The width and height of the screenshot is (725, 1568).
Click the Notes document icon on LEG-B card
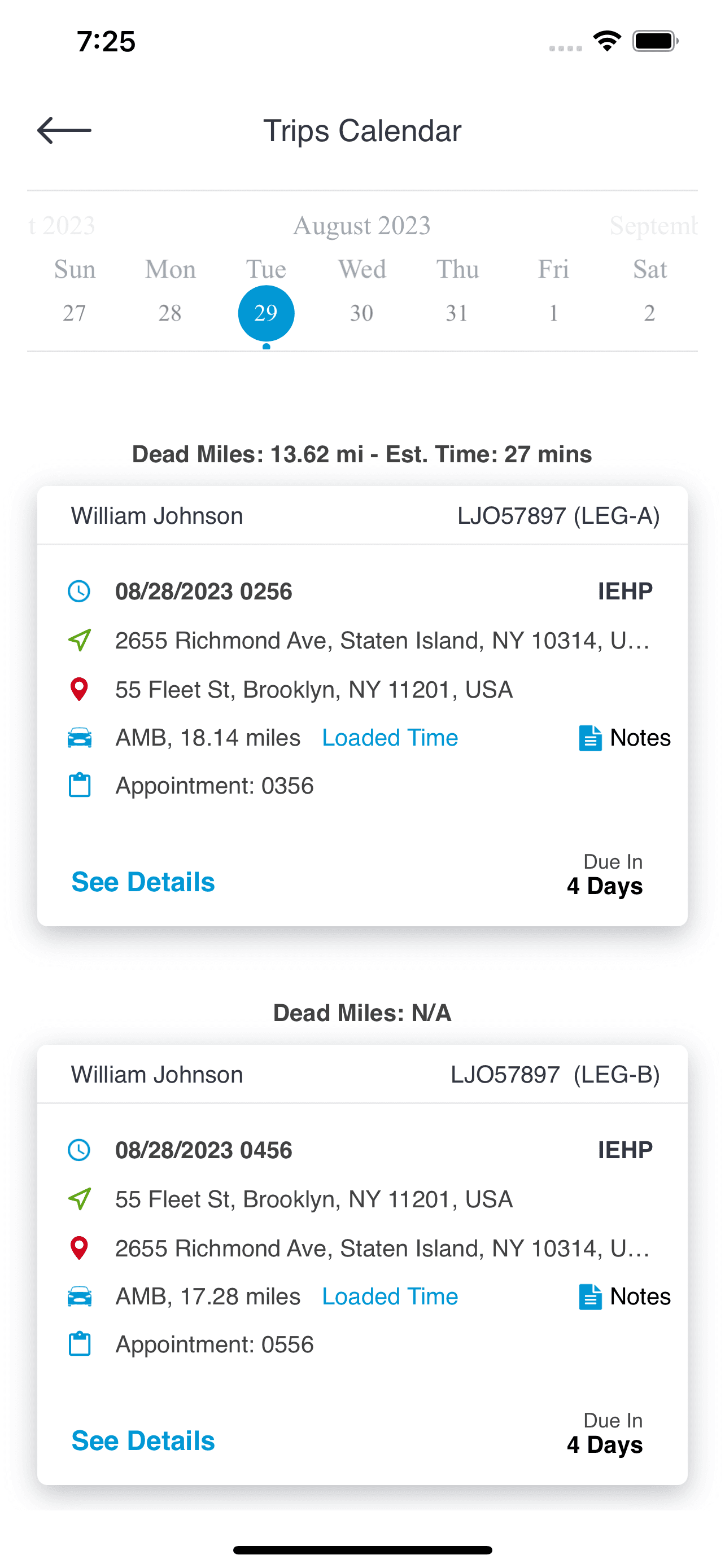point(590,1297)
